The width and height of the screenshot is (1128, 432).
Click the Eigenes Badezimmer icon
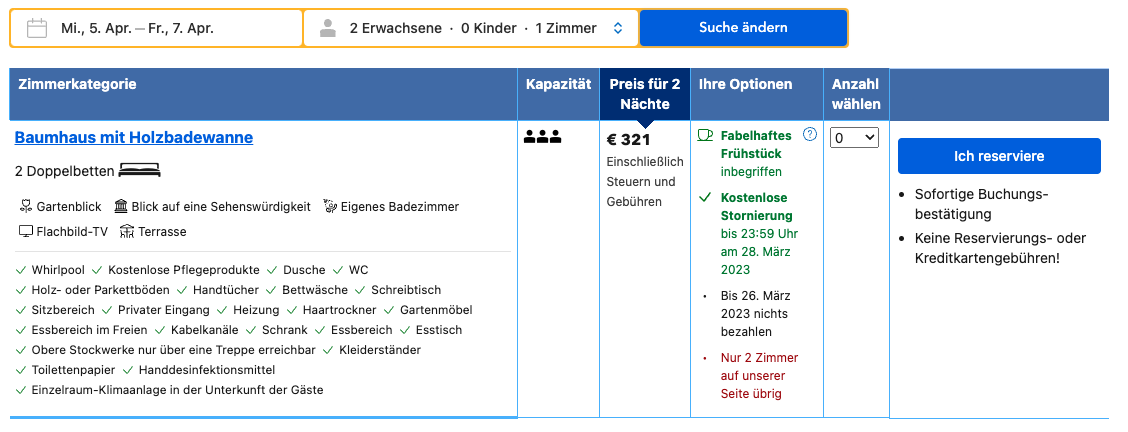330,206
